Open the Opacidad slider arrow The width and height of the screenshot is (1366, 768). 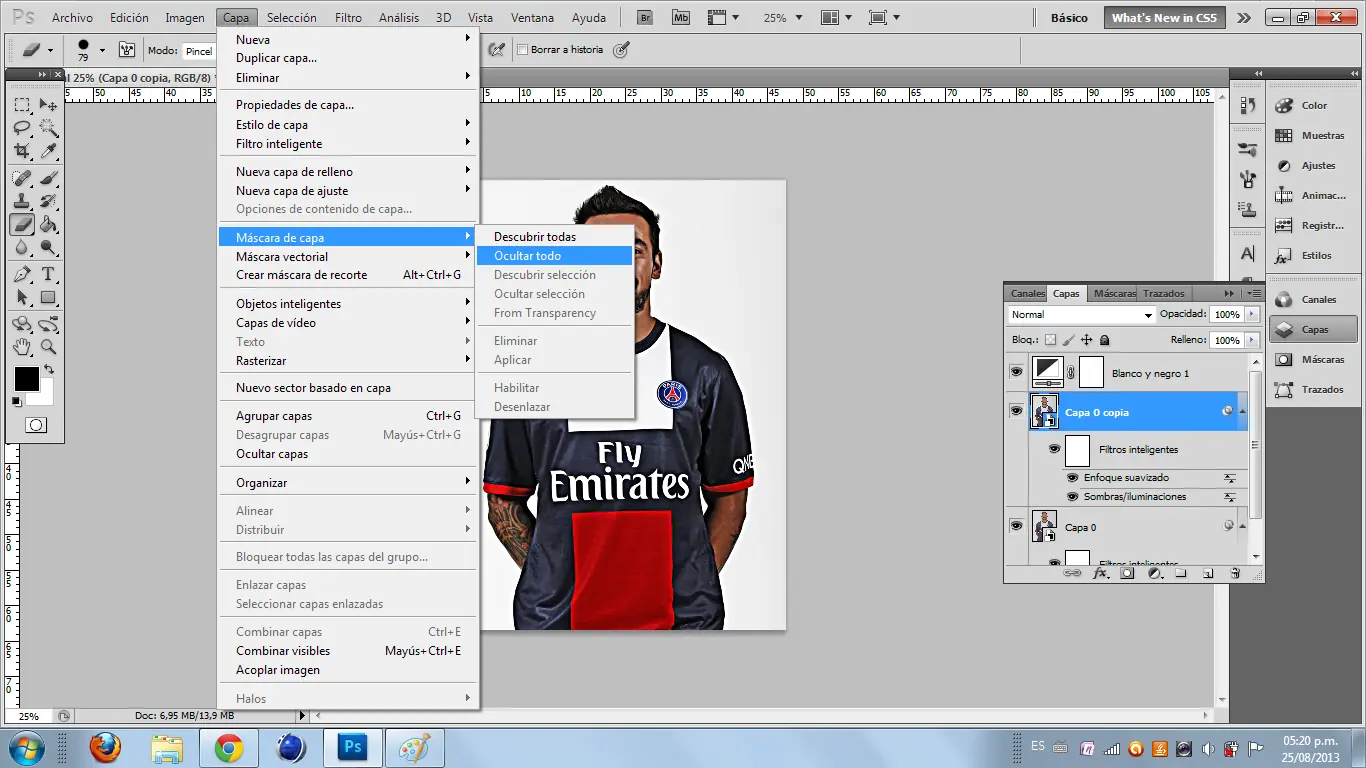click(1251, 314)
